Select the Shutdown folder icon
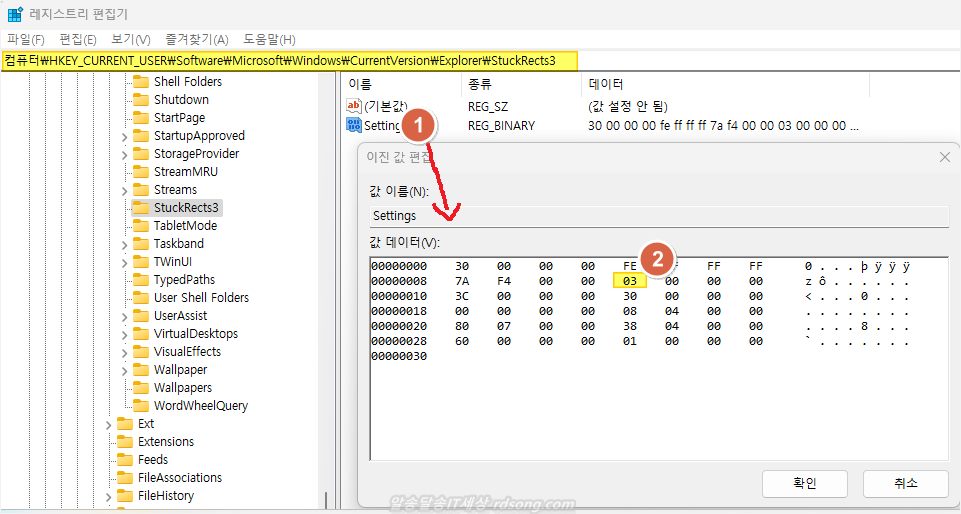 [x=141, y=100]
